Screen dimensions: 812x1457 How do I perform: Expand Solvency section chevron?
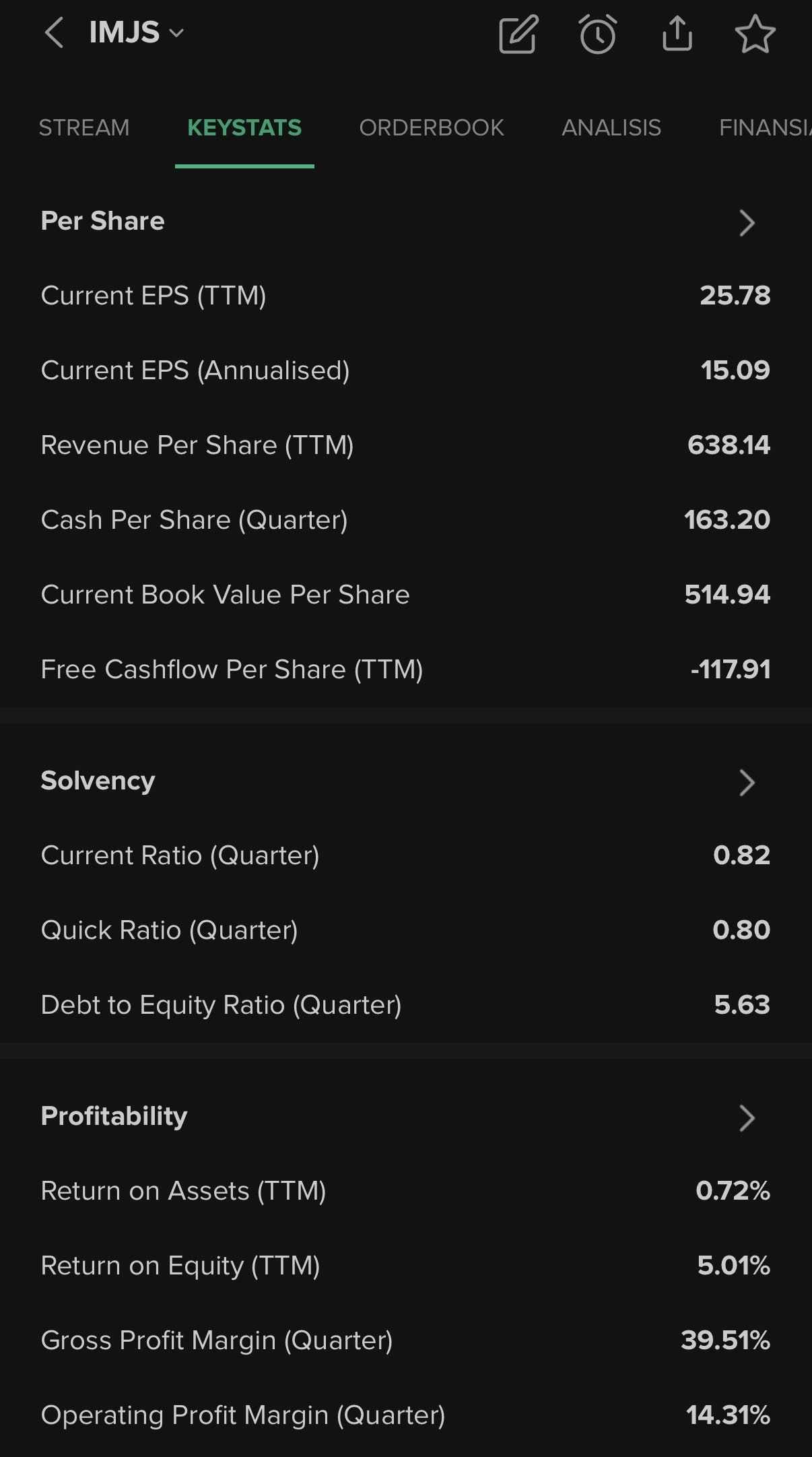[747, 782]
